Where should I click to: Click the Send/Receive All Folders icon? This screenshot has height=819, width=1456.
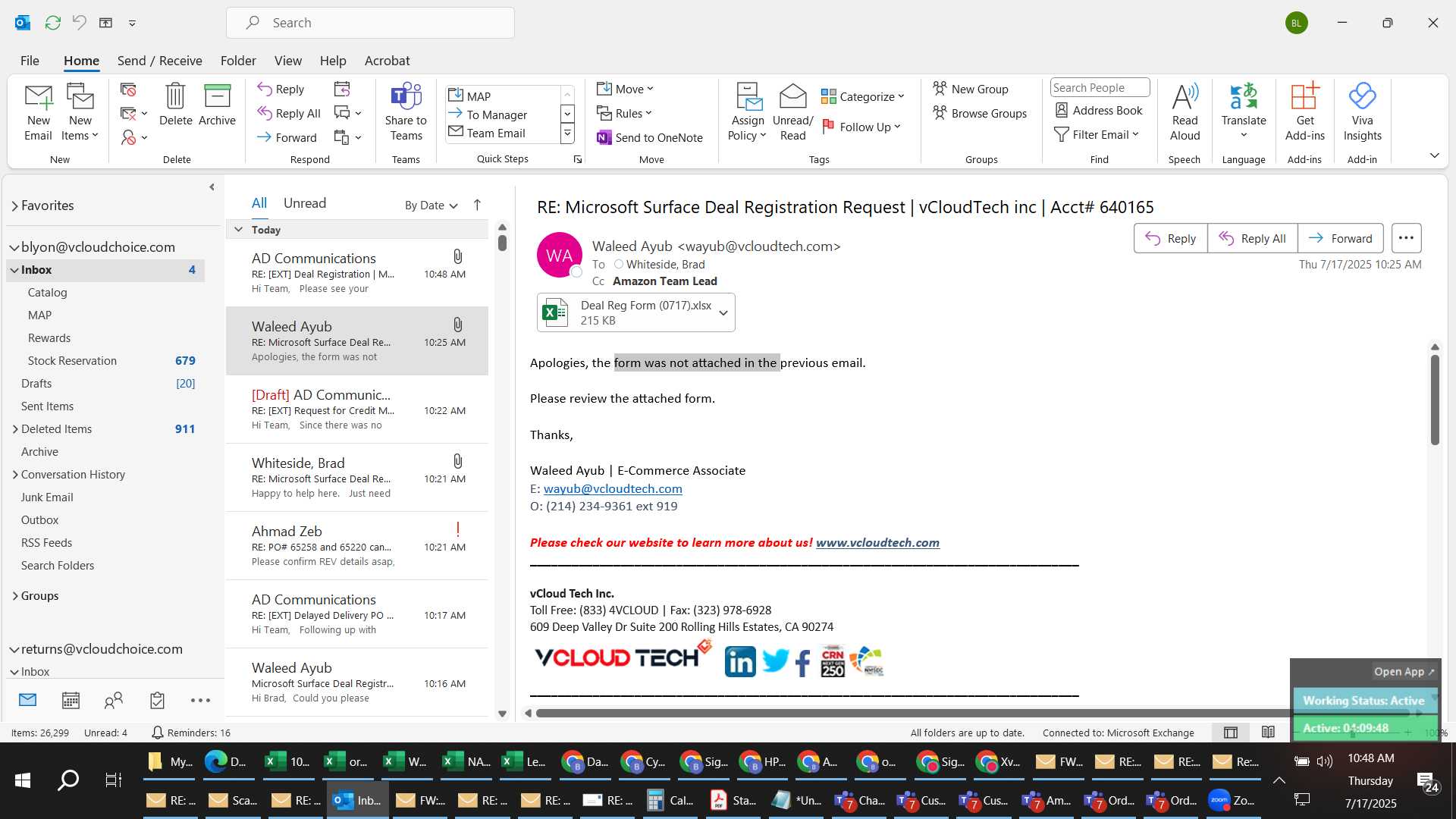click(52, 23)
